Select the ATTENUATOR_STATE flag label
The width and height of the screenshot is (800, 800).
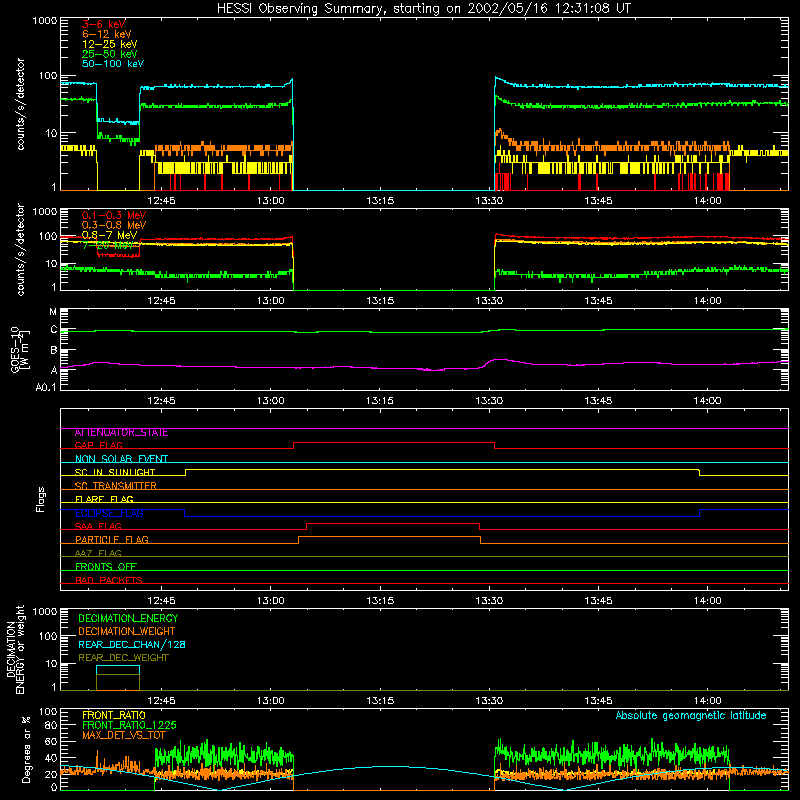[121, 433]
